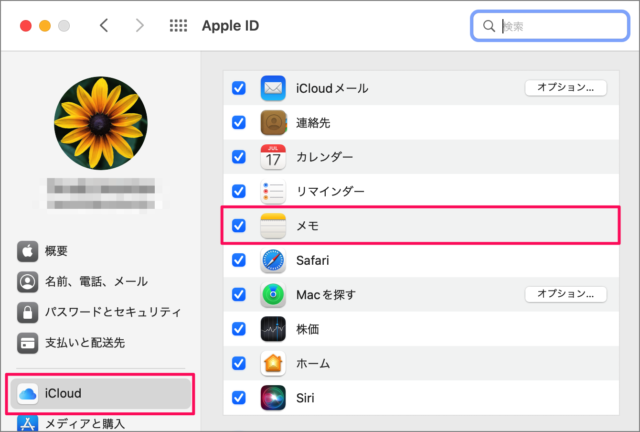Click the カレンダー label text

point(324,157)
